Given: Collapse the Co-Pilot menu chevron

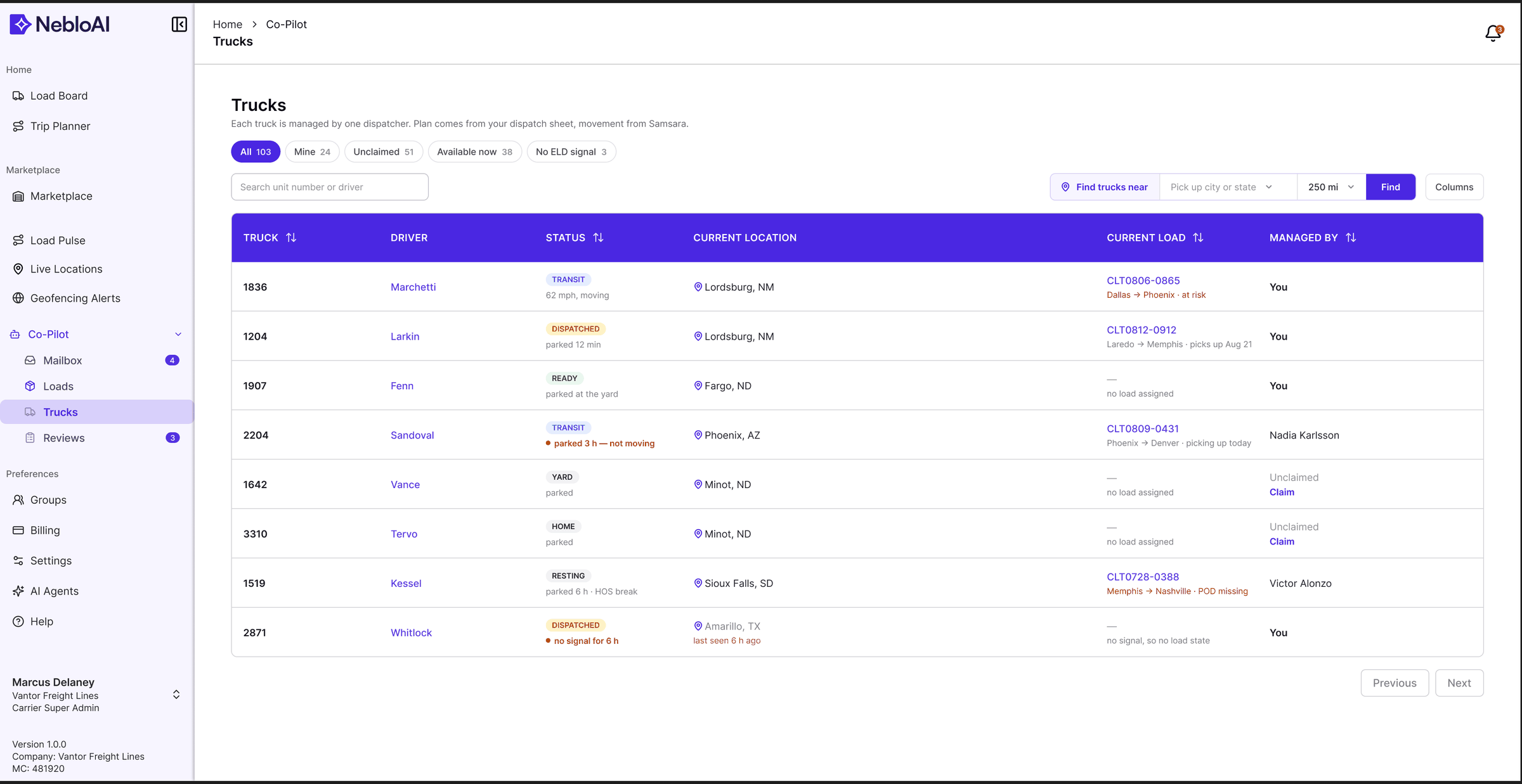Looking at the screenshot, I should click(x=178, y=334).
